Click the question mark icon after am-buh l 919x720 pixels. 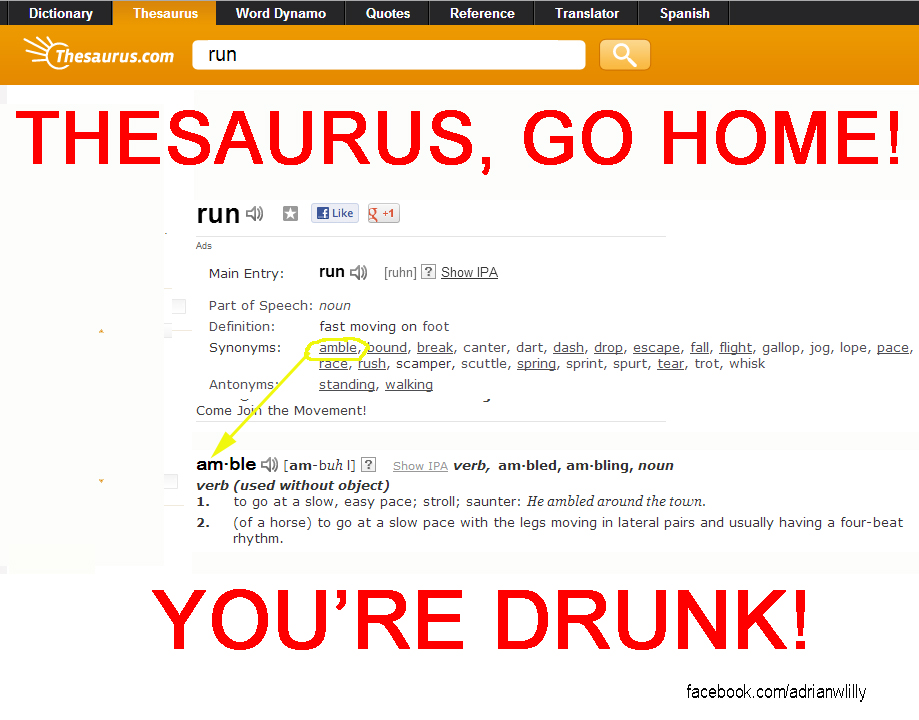[367, 464]
